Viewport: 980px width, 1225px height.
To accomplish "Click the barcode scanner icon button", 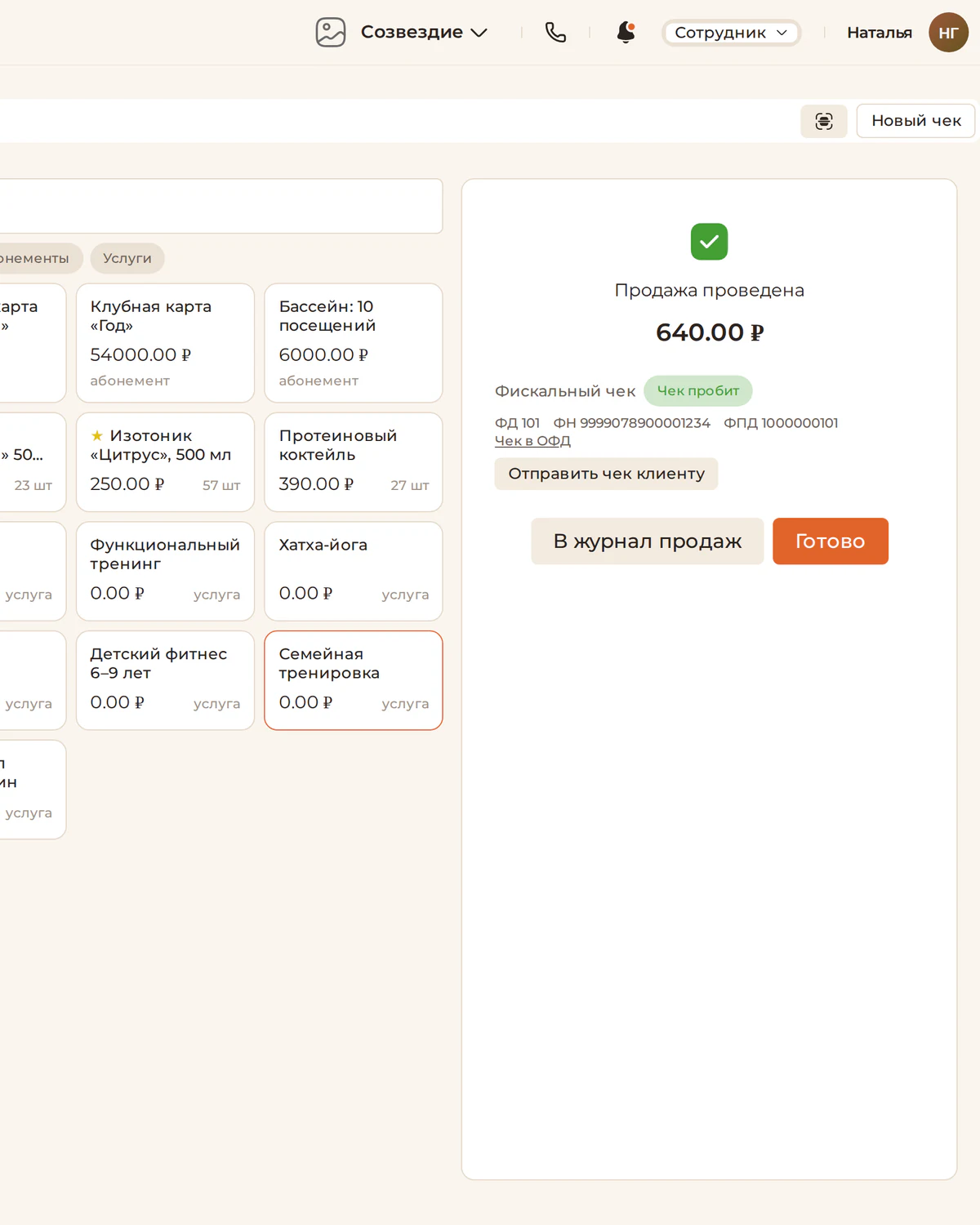I will coord(824,121).
